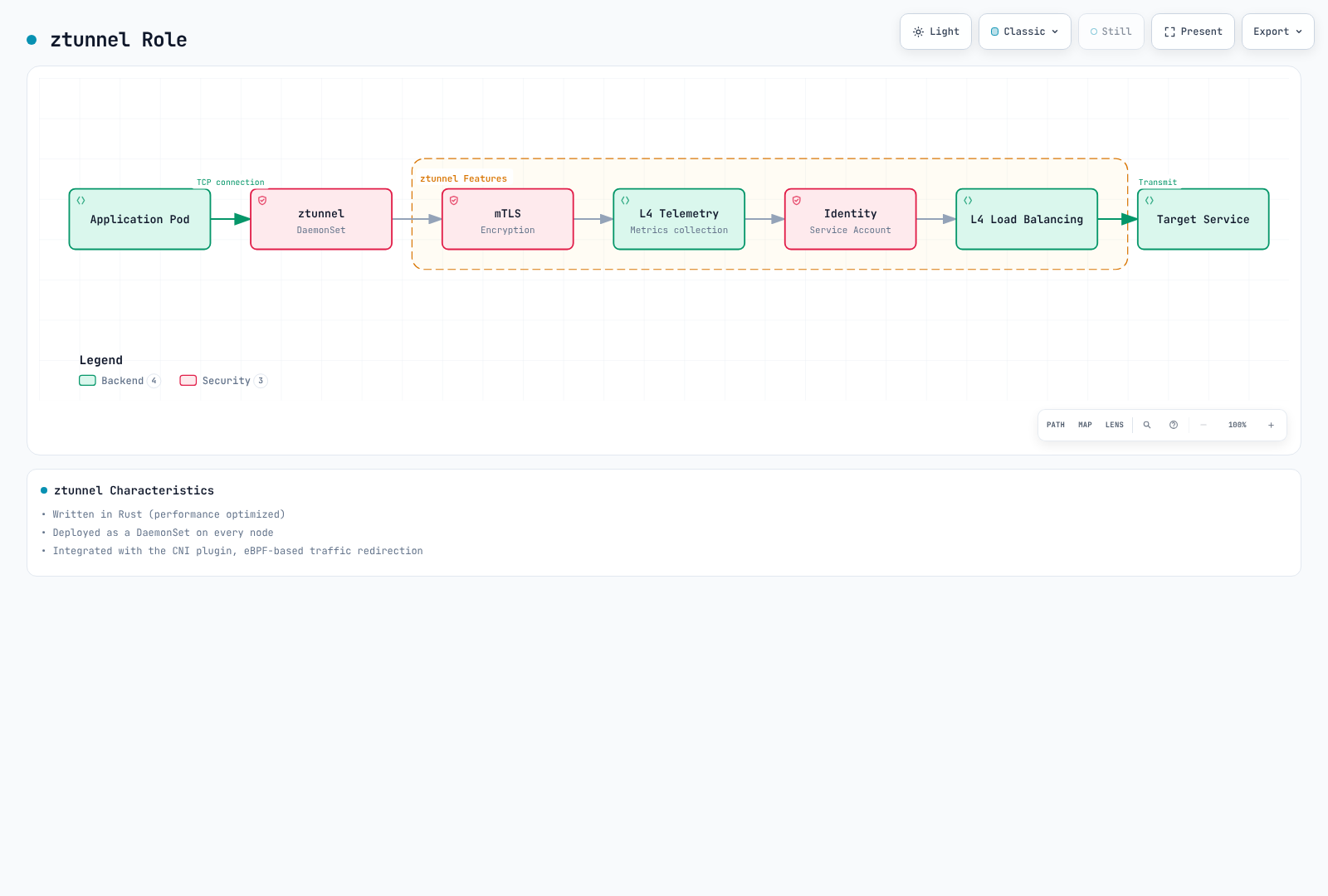Enter Present fullscreen mode

(x=1193, y=32)
